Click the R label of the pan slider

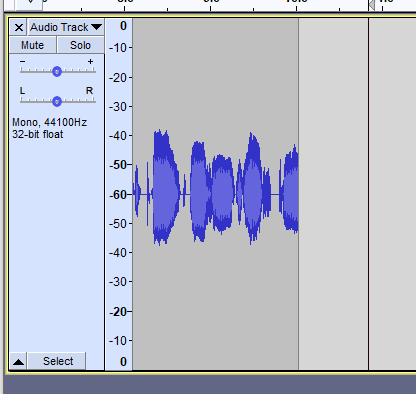coord(89,91)
